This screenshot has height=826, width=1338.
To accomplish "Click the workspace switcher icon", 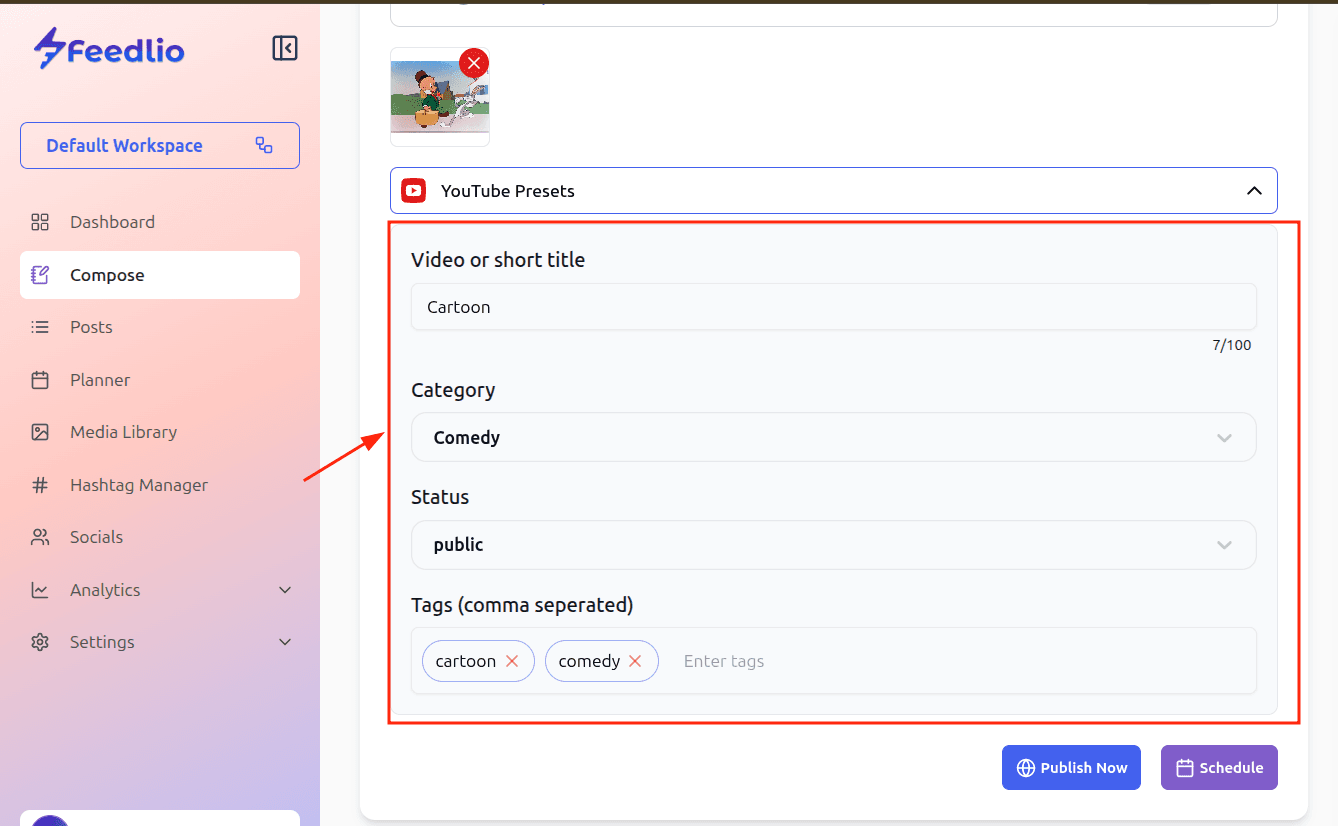I will click(264, 145).
